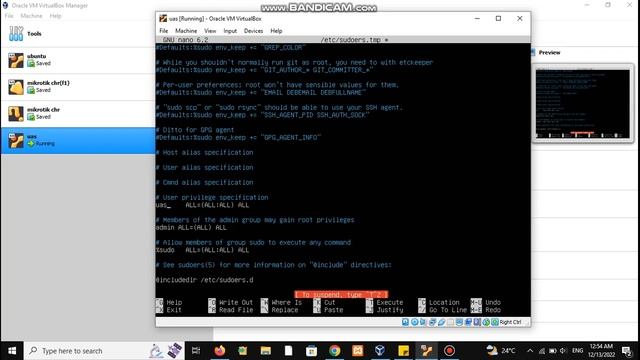Click the Bandicam record icon in taskbar

point(449,351)
